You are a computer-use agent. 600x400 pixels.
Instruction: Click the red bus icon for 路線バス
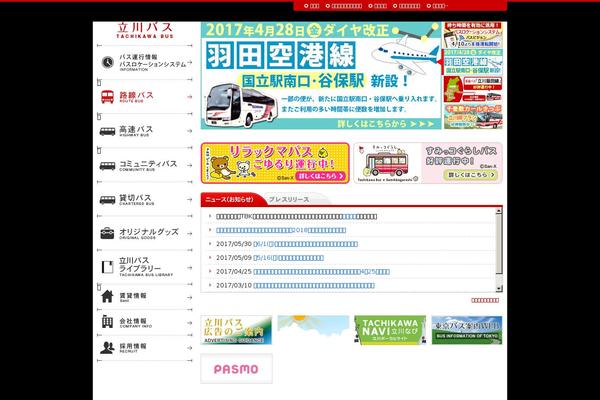click(108, 96)
